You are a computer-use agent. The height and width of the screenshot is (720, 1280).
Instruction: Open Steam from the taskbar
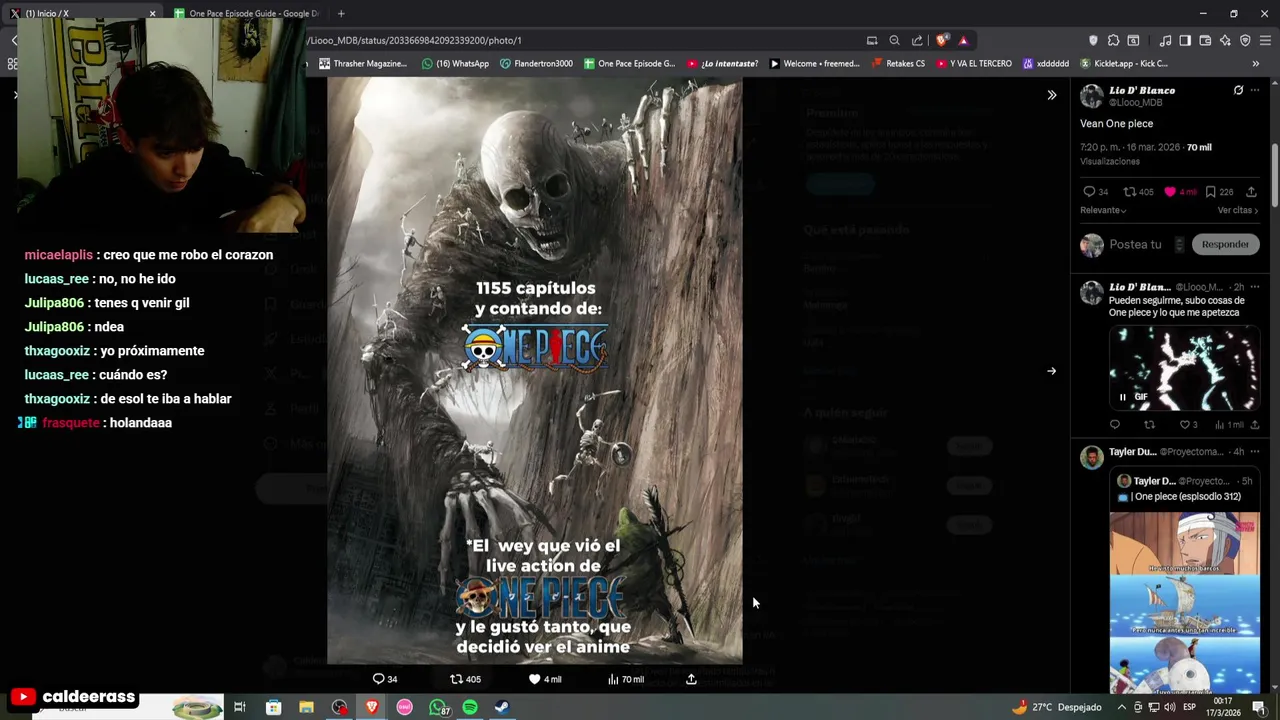tap(502, 707)
